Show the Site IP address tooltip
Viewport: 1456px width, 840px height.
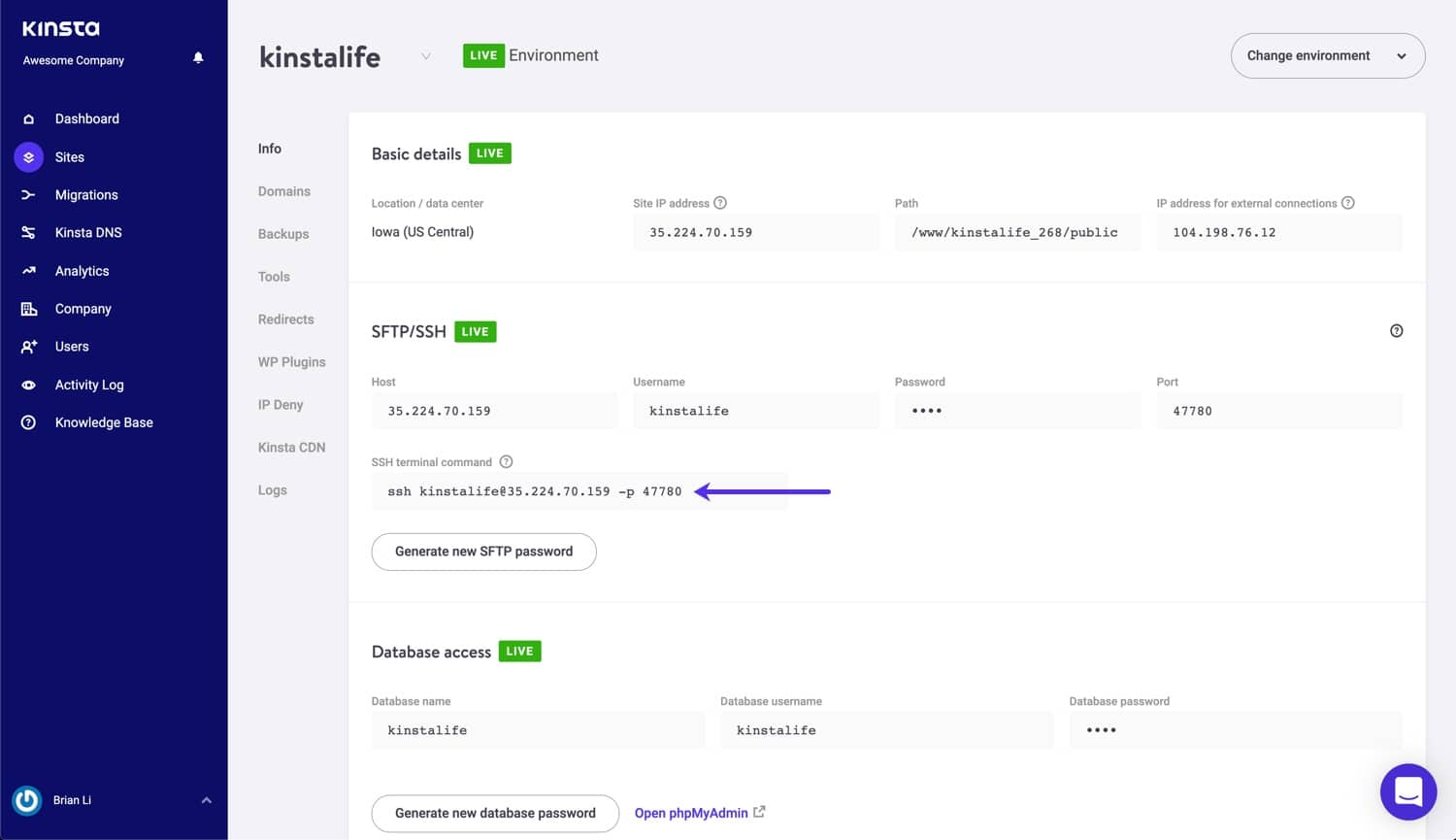pos(719,203)
